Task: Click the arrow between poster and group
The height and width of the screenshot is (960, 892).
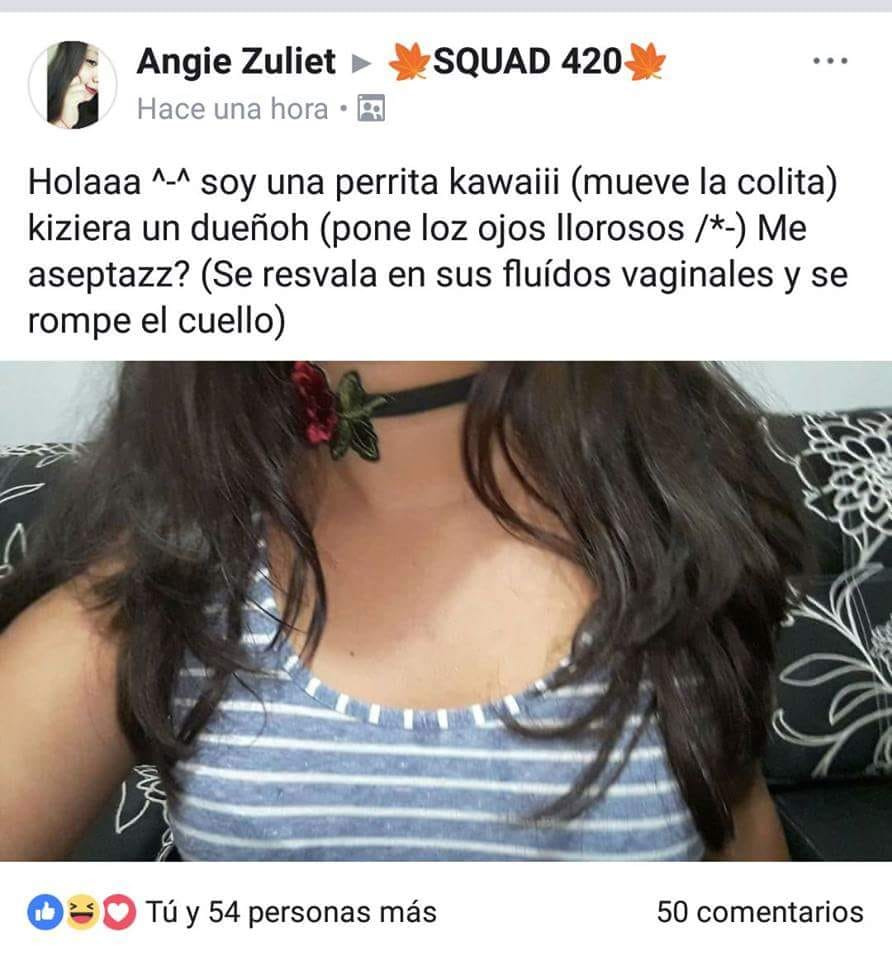Action: pyautogui.click(x=362, y=62)
